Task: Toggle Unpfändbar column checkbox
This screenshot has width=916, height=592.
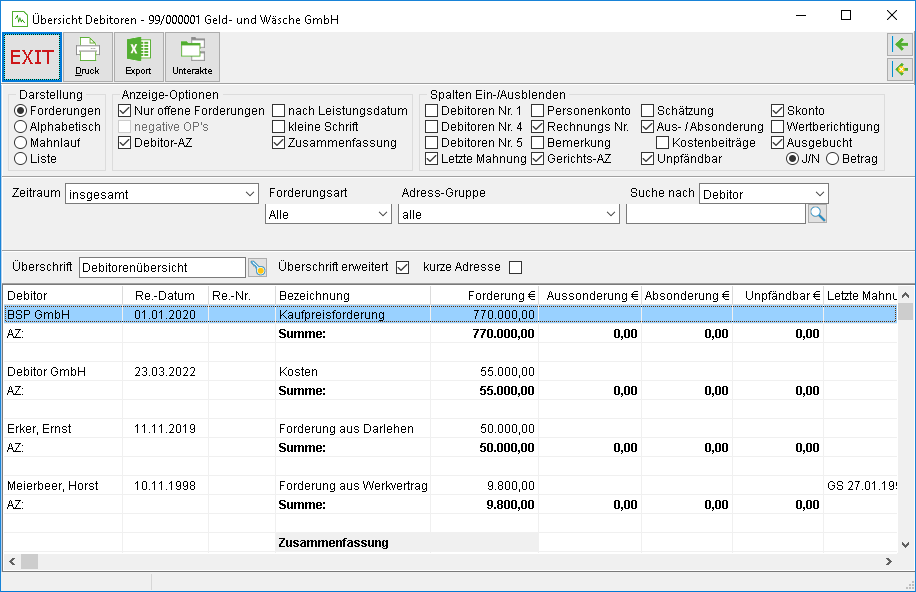Action: click(647, 158)
